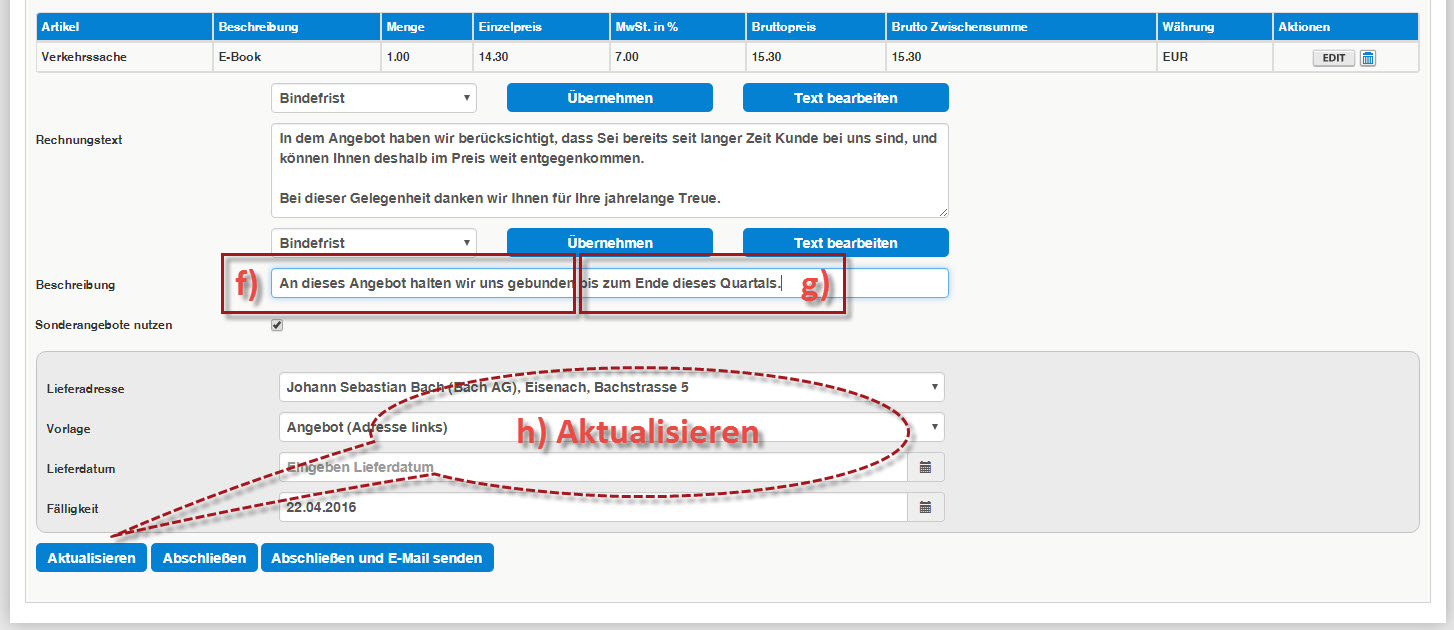Click the MwSt. in % column header
The width and height of the screenshot is (1454, 630).
pyautogui.click(x=678, y=27)
